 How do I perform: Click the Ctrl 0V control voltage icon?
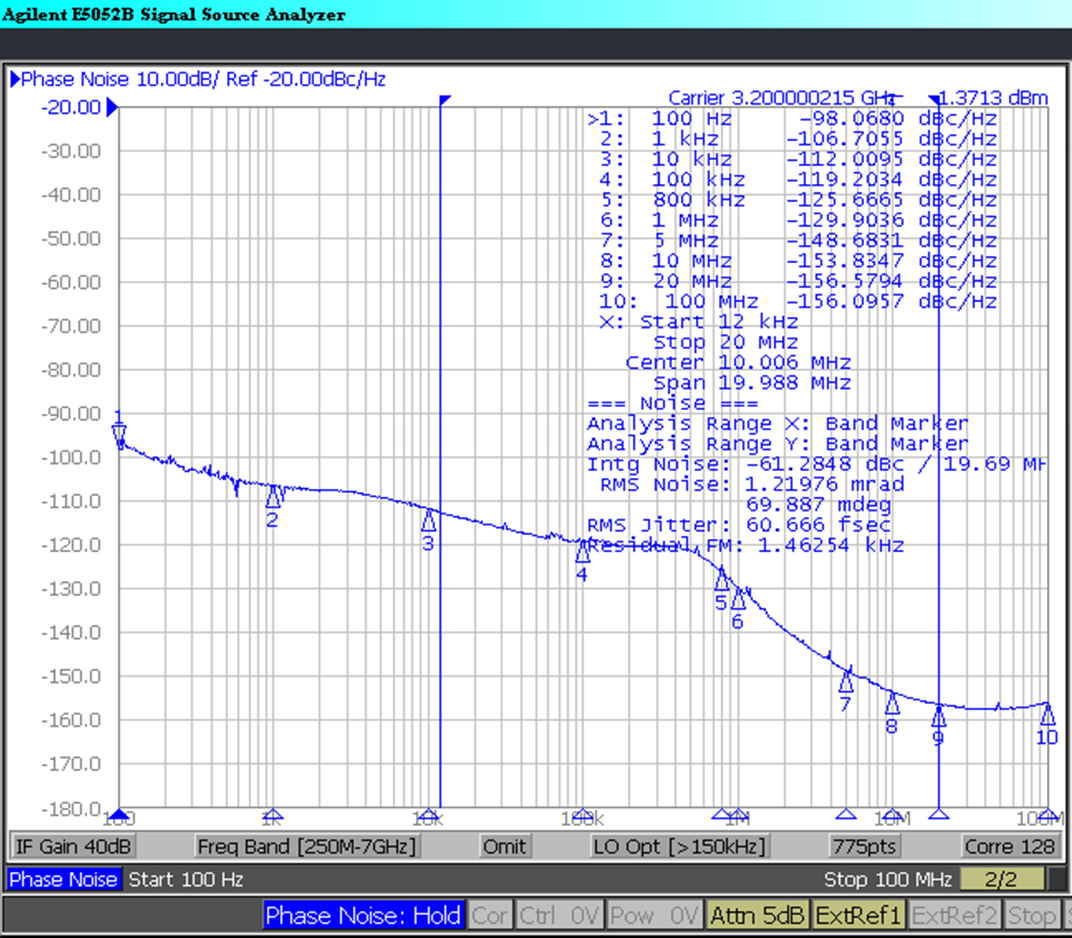click(559, 915)
